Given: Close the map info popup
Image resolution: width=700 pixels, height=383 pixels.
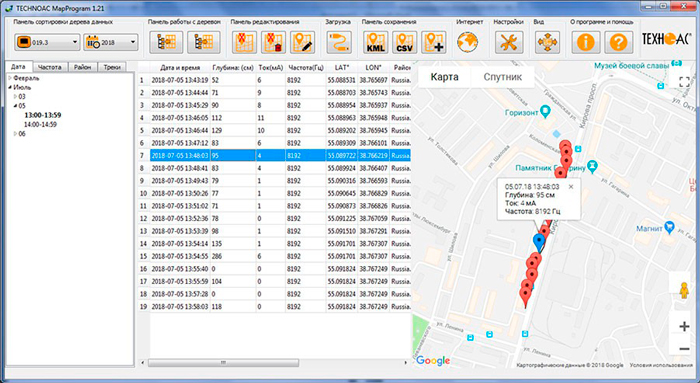Looking at the screenshot, I should 571,187.
